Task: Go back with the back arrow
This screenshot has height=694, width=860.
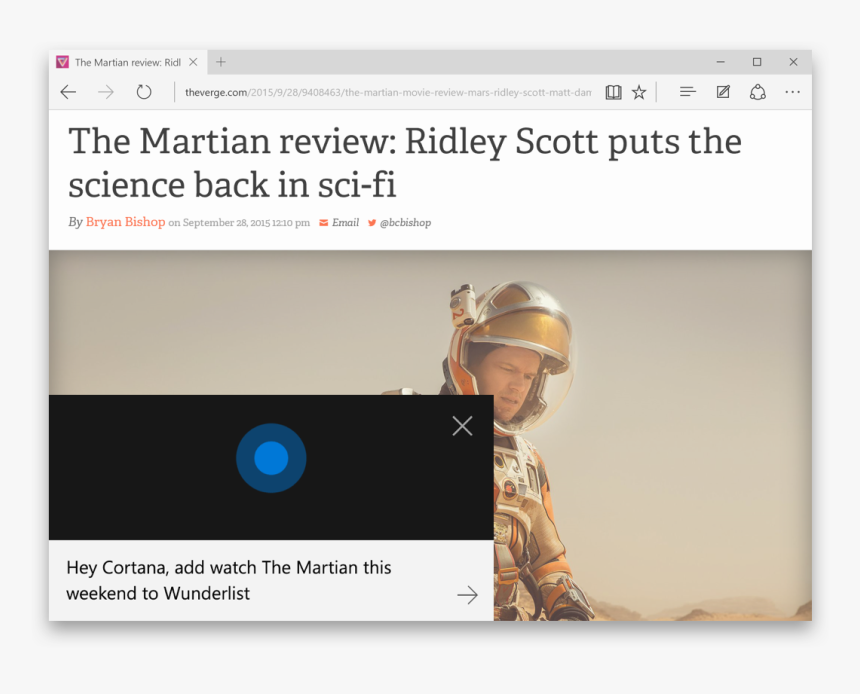Action: (x=68, y=92)
